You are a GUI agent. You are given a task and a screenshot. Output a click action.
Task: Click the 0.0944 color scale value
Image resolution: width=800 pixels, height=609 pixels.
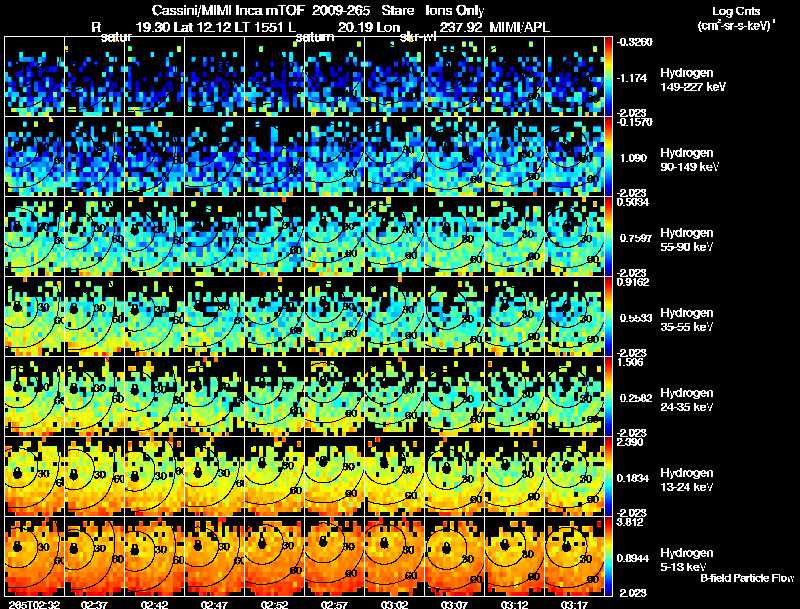coord(633,558)
